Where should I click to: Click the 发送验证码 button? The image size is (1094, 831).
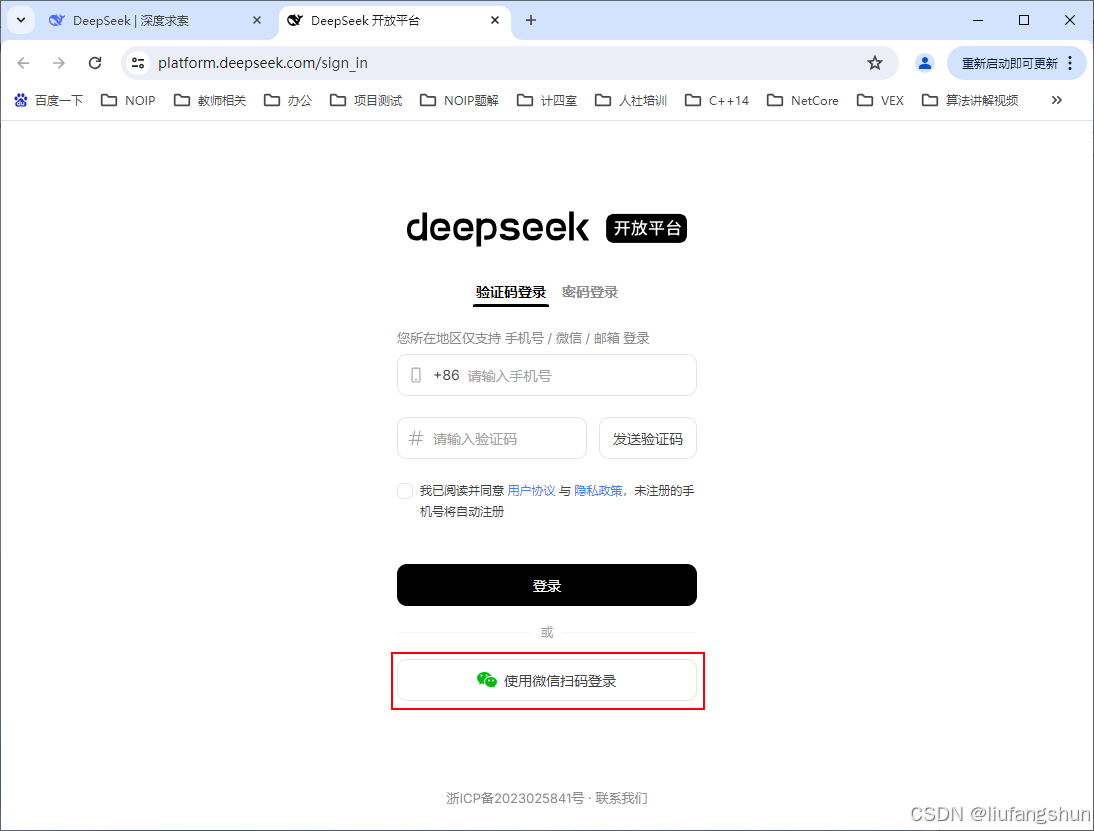pos(647,438)
